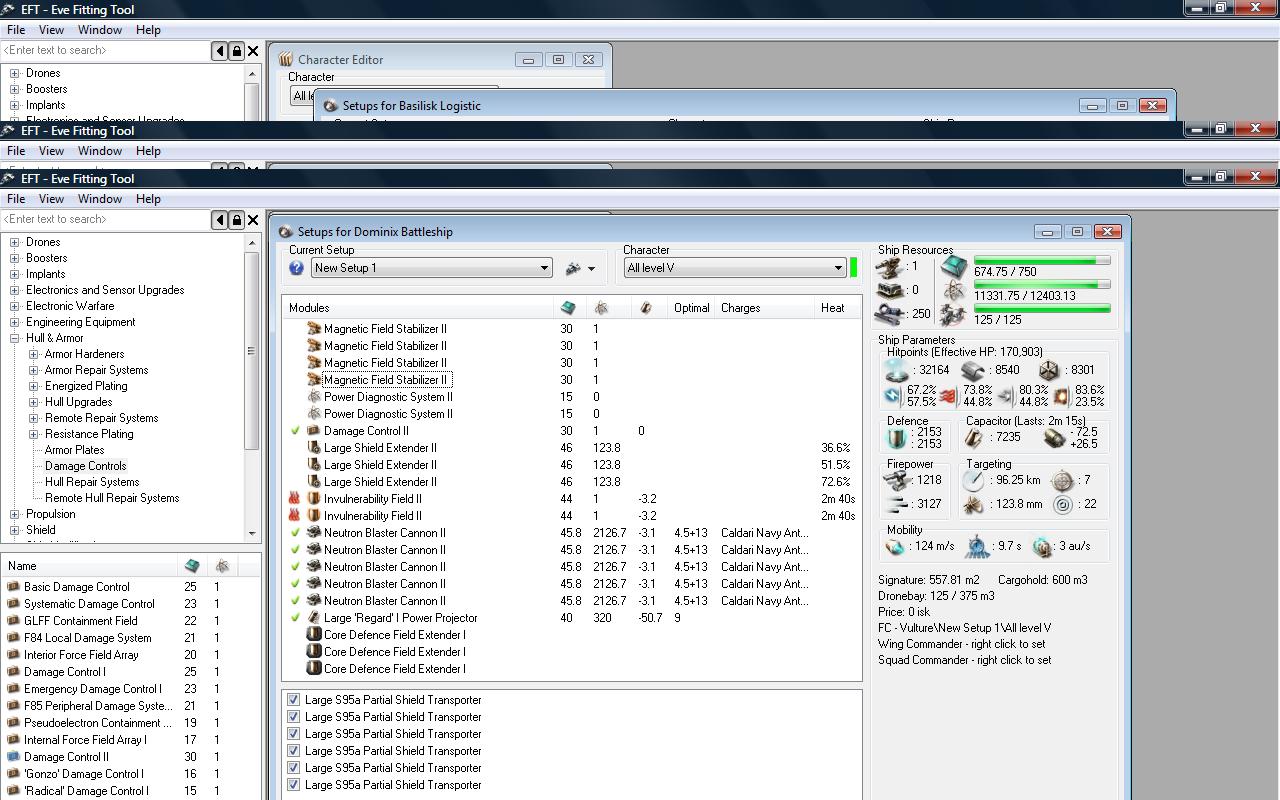The image size is (1280, 800).
Task: Click the EM resistance icon showing 67.2%
Action: point(894,396)
